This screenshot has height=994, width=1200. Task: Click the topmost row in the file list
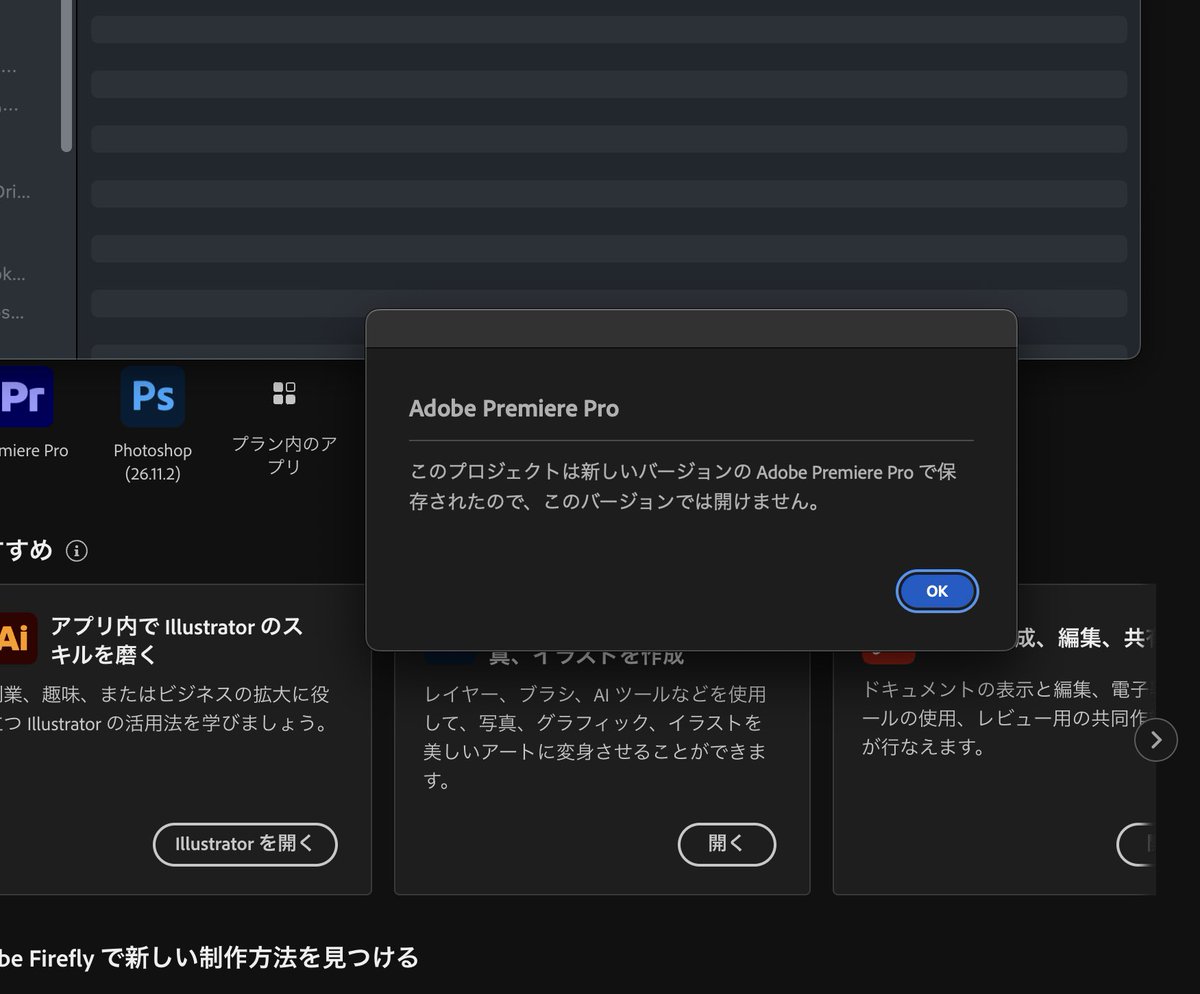point(610,29)
